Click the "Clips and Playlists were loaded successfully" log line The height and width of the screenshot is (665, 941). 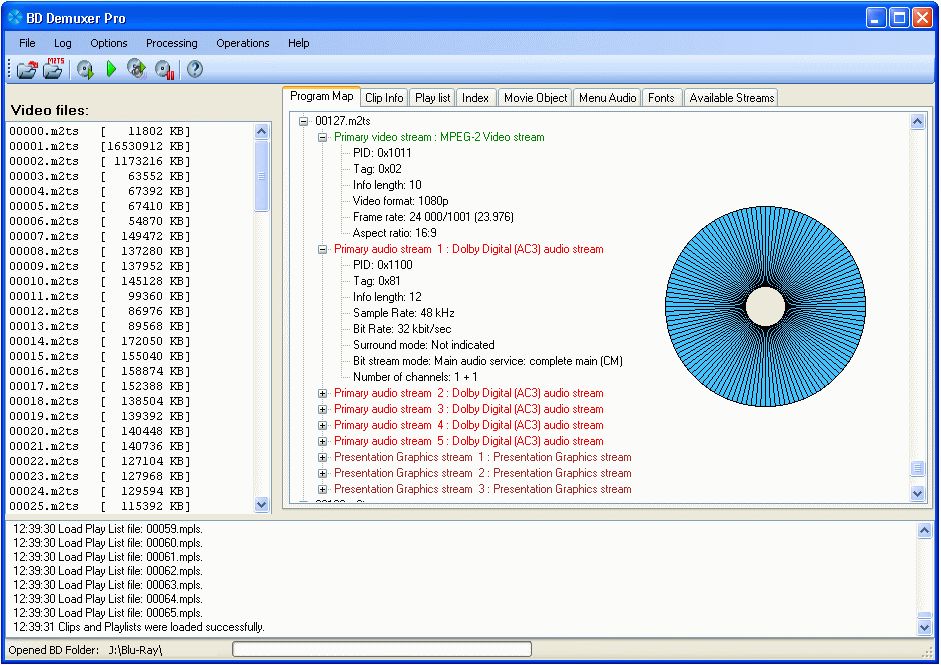139,627
